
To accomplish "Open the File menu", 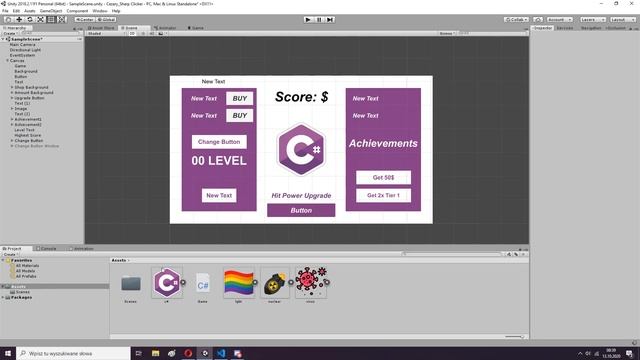I will [5, 11].
